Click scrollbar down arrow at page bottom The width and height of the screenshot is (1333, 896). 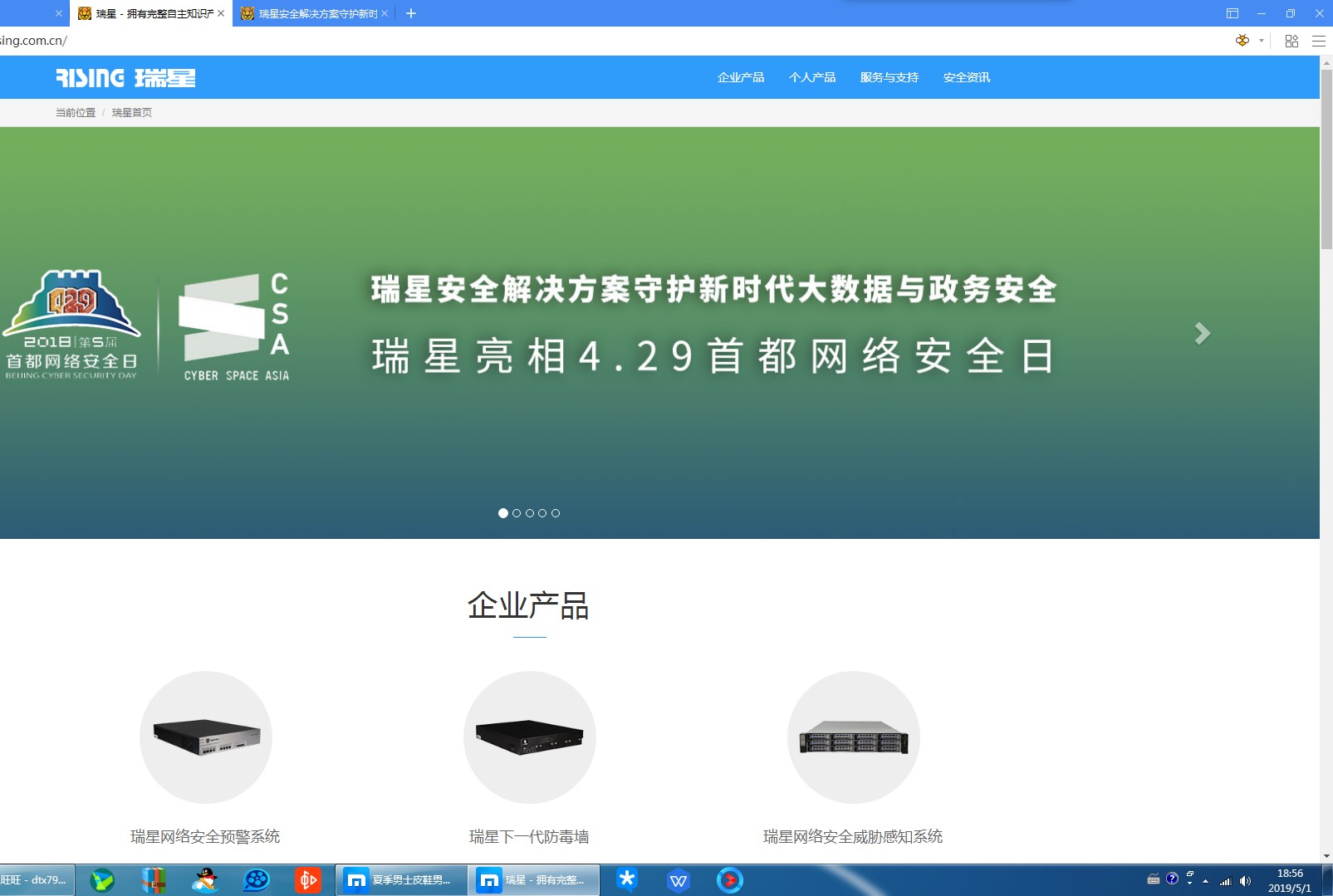1326,856
